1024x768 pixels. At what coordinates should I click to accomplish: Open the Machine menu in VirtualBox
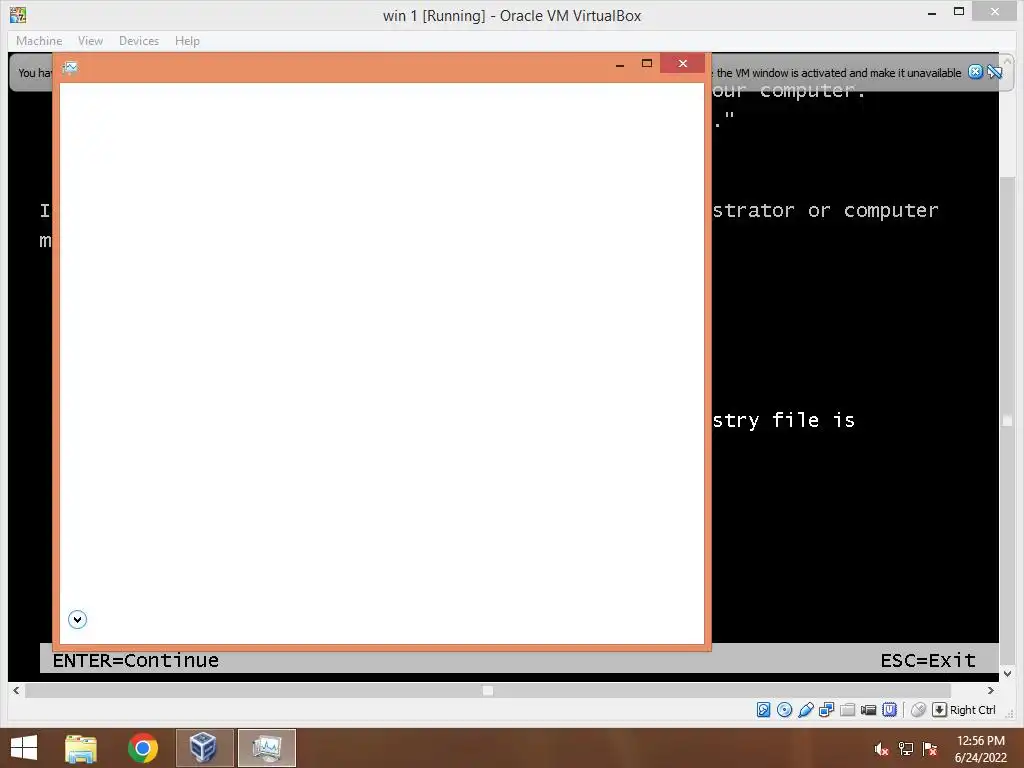pos(39,40)
